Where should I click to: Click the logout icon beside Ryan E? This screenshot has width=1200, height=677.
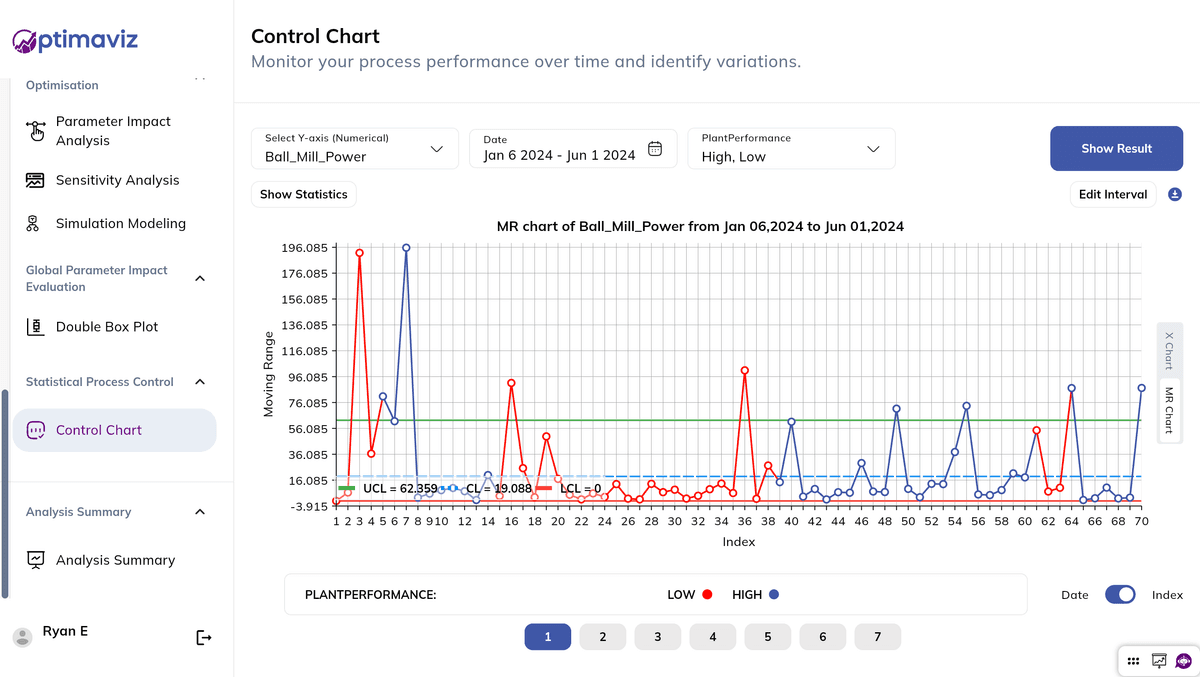204,637
